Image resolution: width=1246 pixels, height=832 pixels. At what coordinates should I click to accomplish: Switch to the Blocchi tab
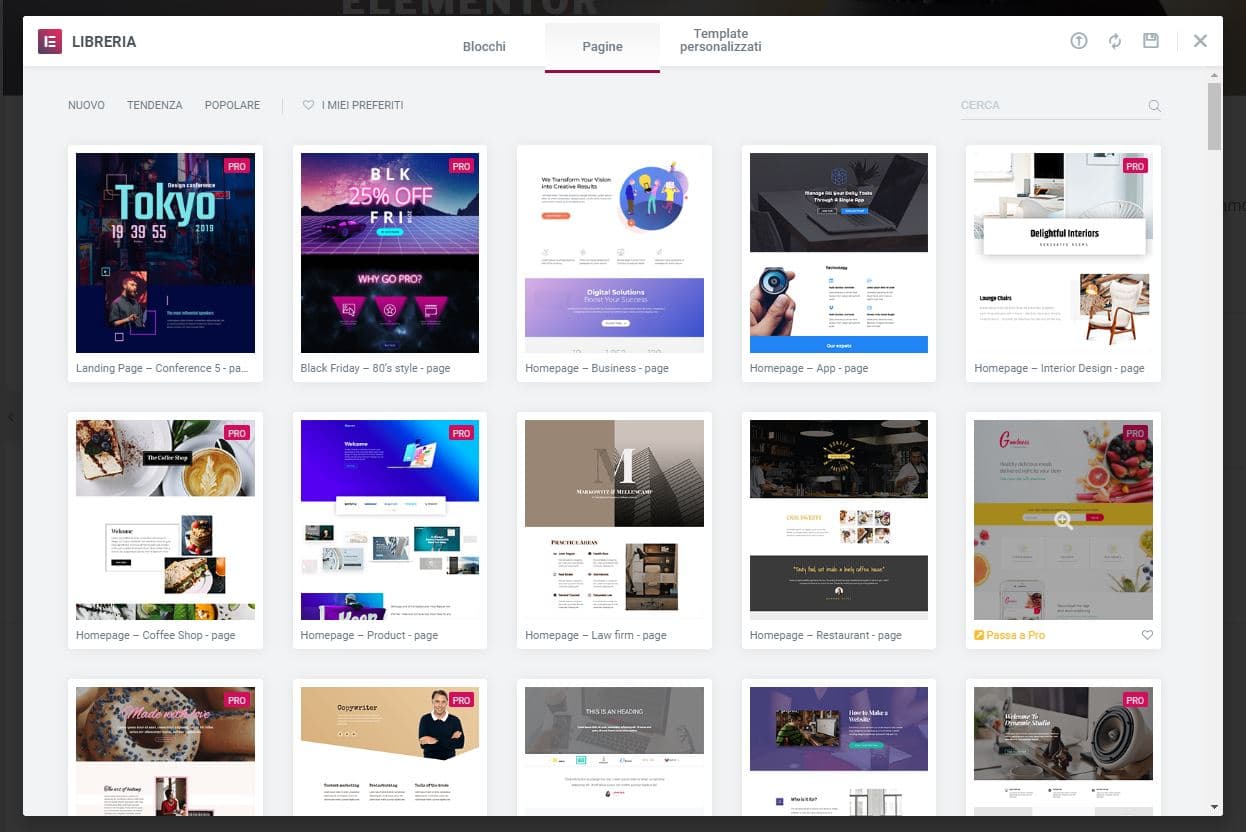(484, 46)
